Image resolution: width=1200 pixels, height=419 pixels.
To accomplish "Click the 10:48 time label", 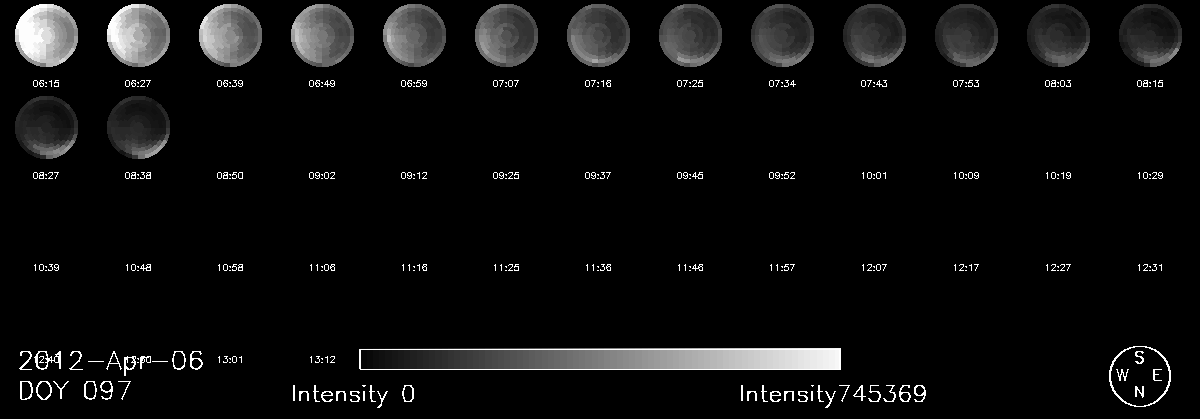I will click(138, 268).
